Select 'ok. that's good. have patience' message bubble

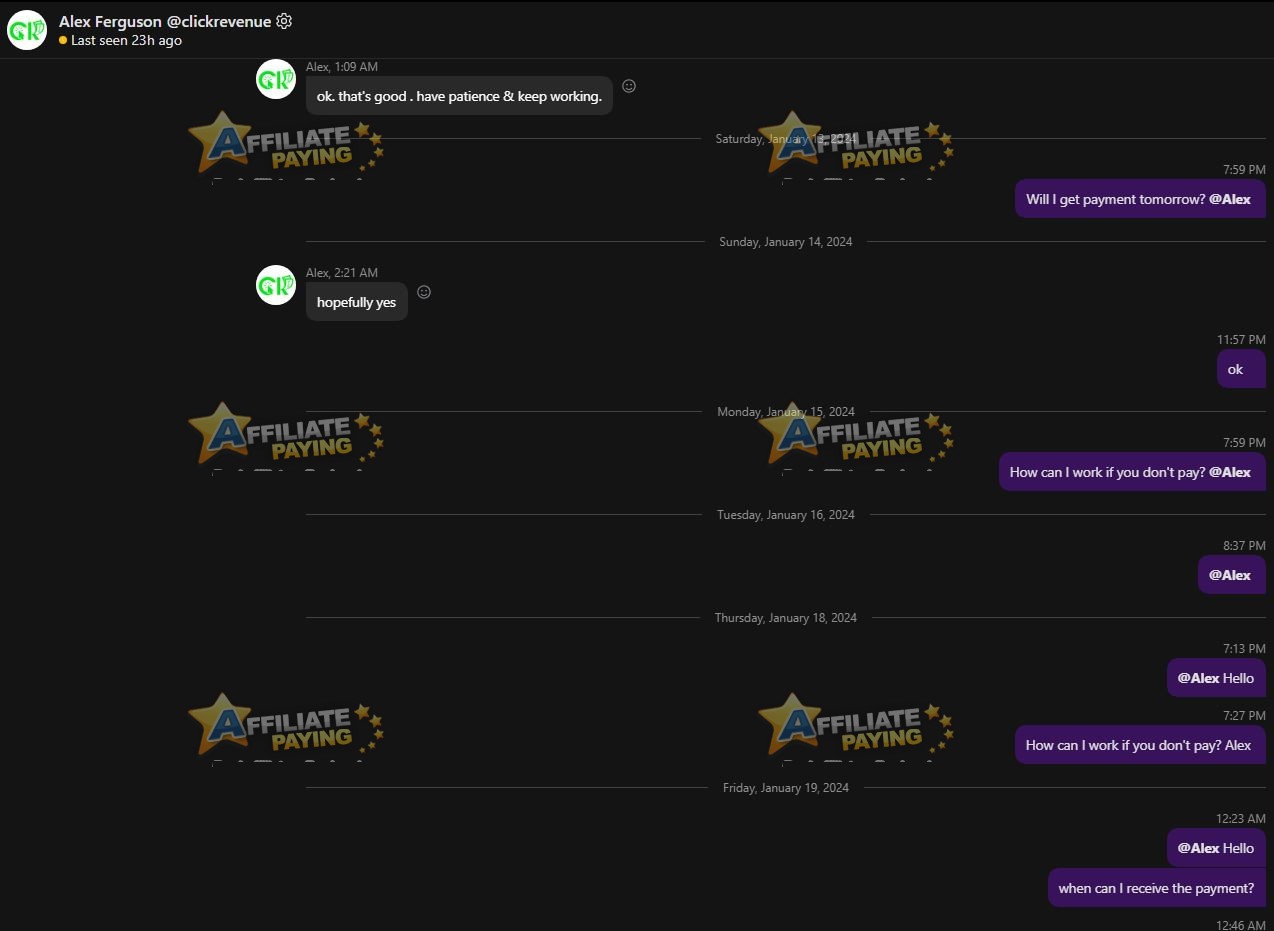(x=459, y=96)
